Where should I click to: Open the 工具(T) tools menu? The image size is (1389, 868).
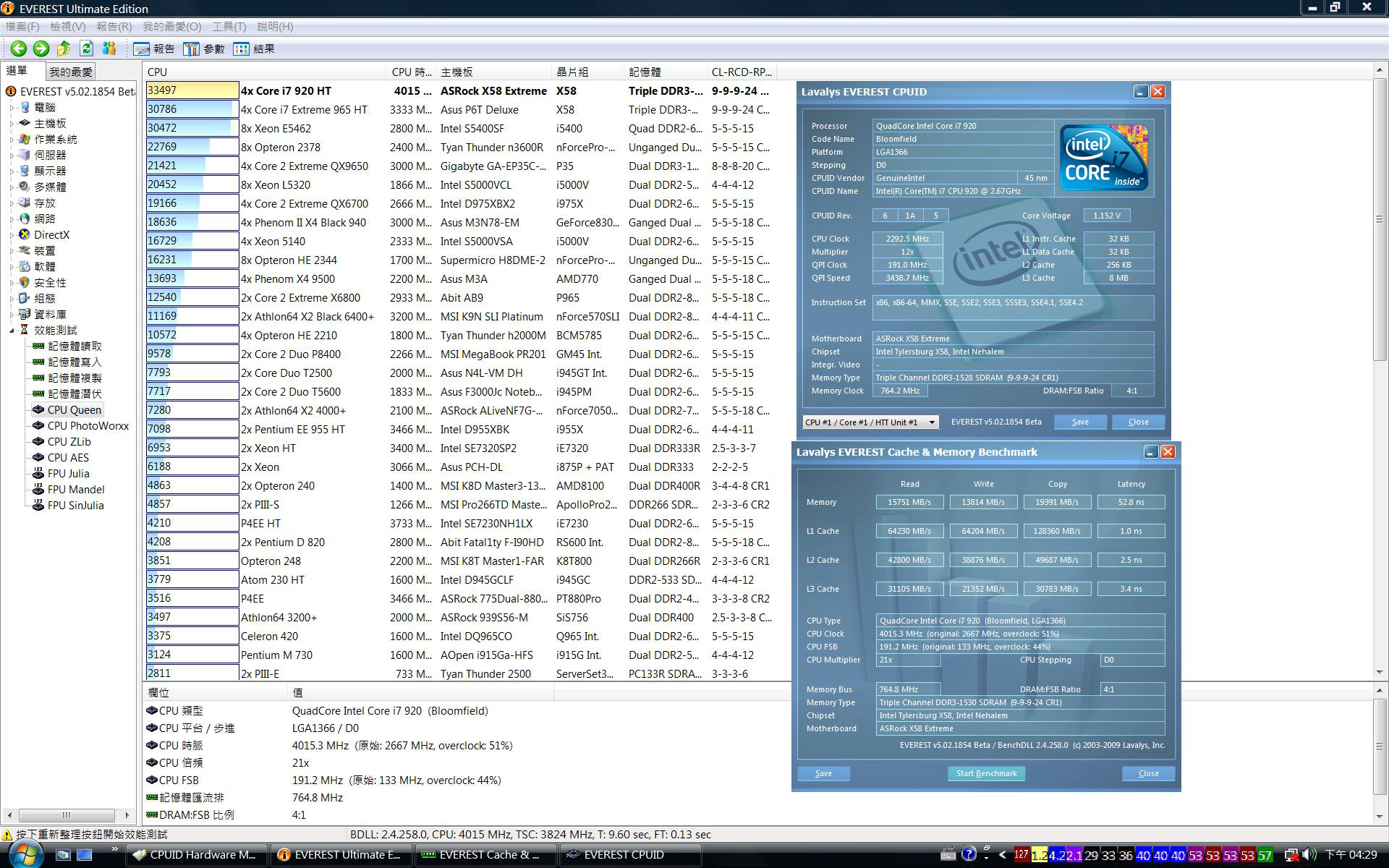[x=229, y=26]
